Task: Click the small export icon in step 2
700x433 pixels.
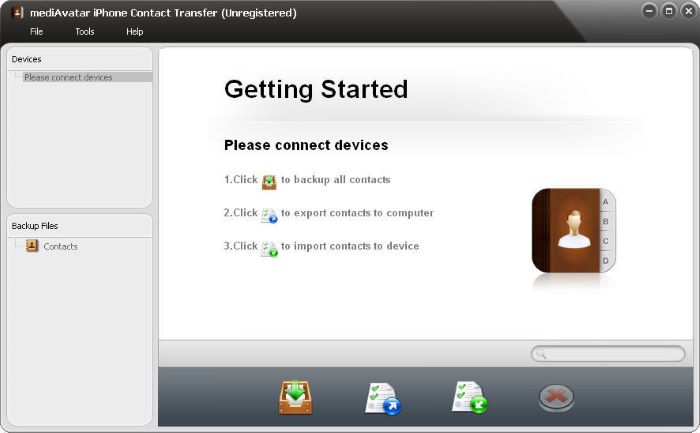Action: click(269, 215)
